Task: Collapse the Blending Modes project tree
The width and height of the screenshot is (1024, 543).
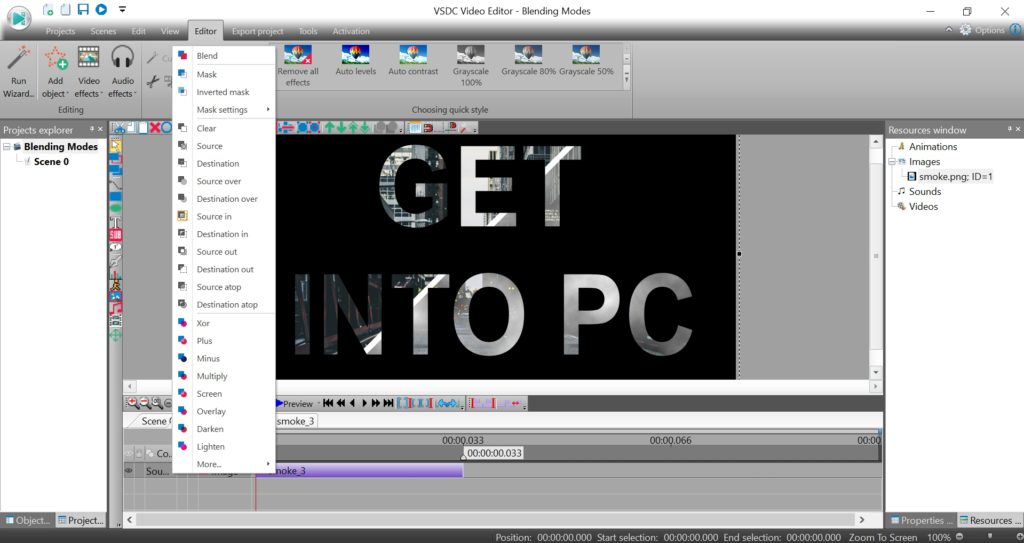Action: 7,147
